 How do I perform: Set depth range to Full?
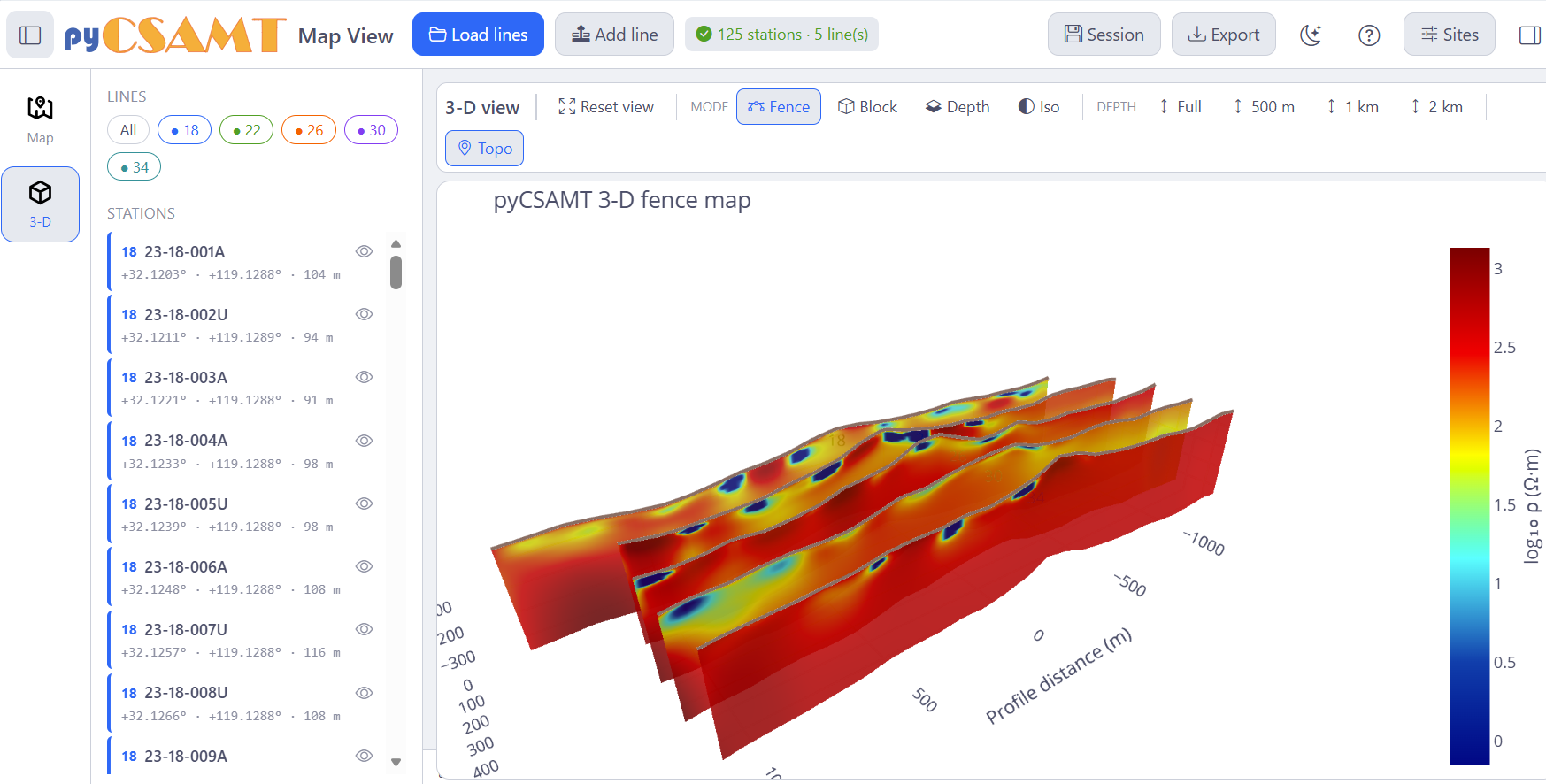1181,107
